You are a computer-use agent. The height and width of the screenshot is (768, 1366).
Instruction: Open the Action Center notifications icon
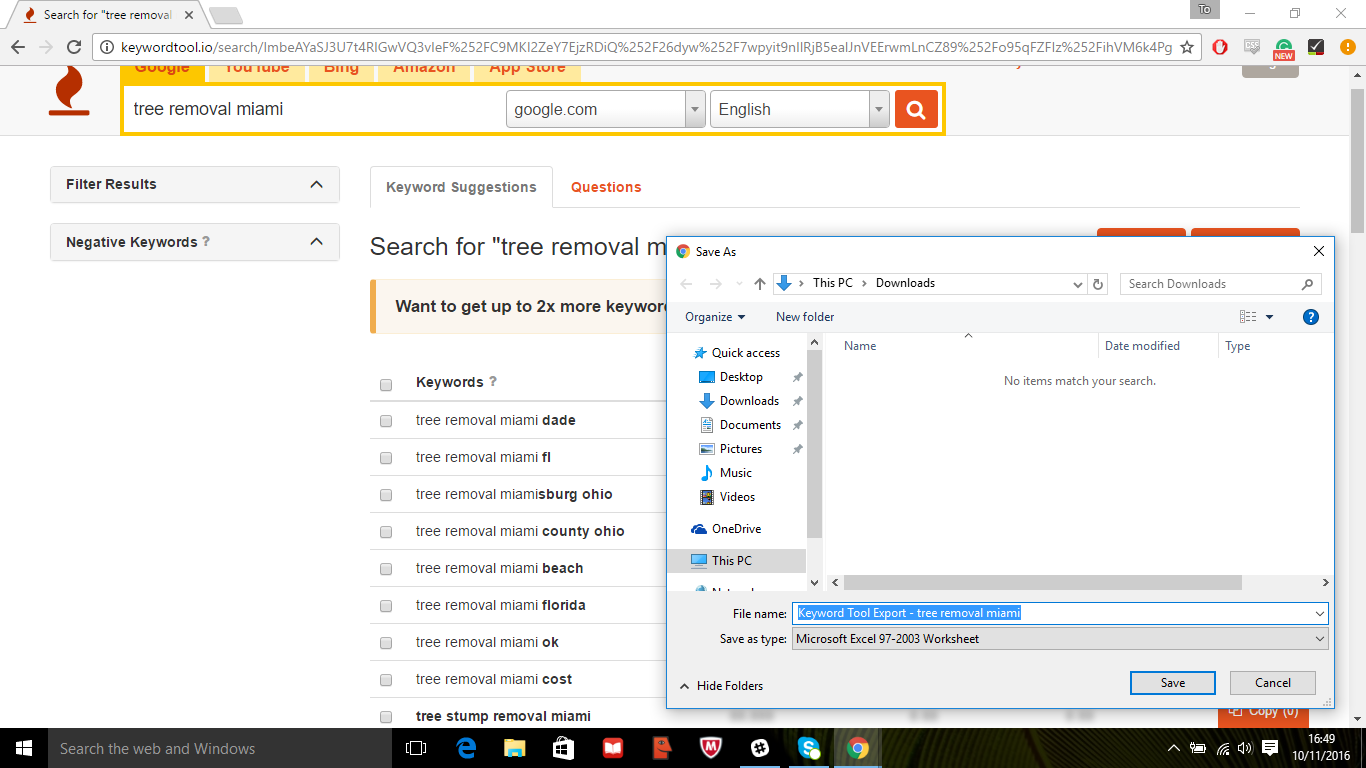1270,748
